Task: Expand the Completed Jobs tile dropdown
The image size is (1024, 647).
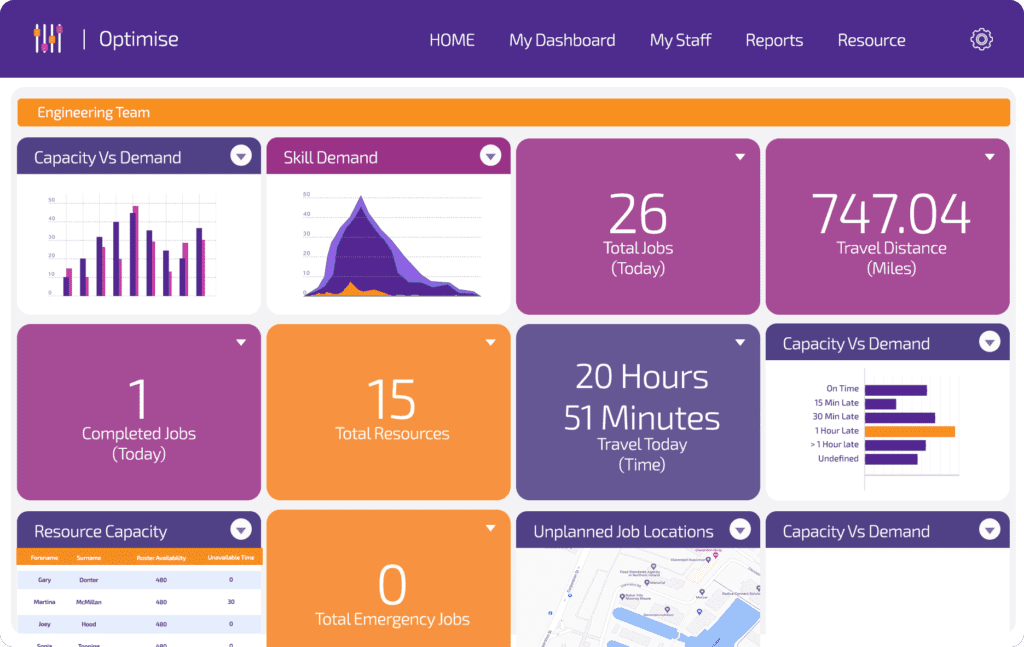Action: coord(240,342)
